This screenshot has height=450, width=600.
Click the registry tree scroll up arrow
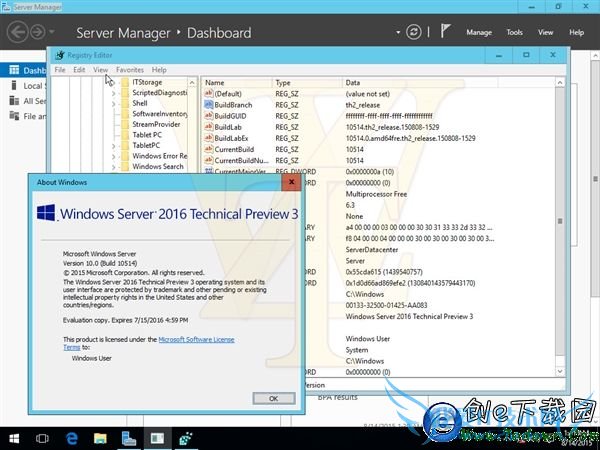click(x=192, y=82)
